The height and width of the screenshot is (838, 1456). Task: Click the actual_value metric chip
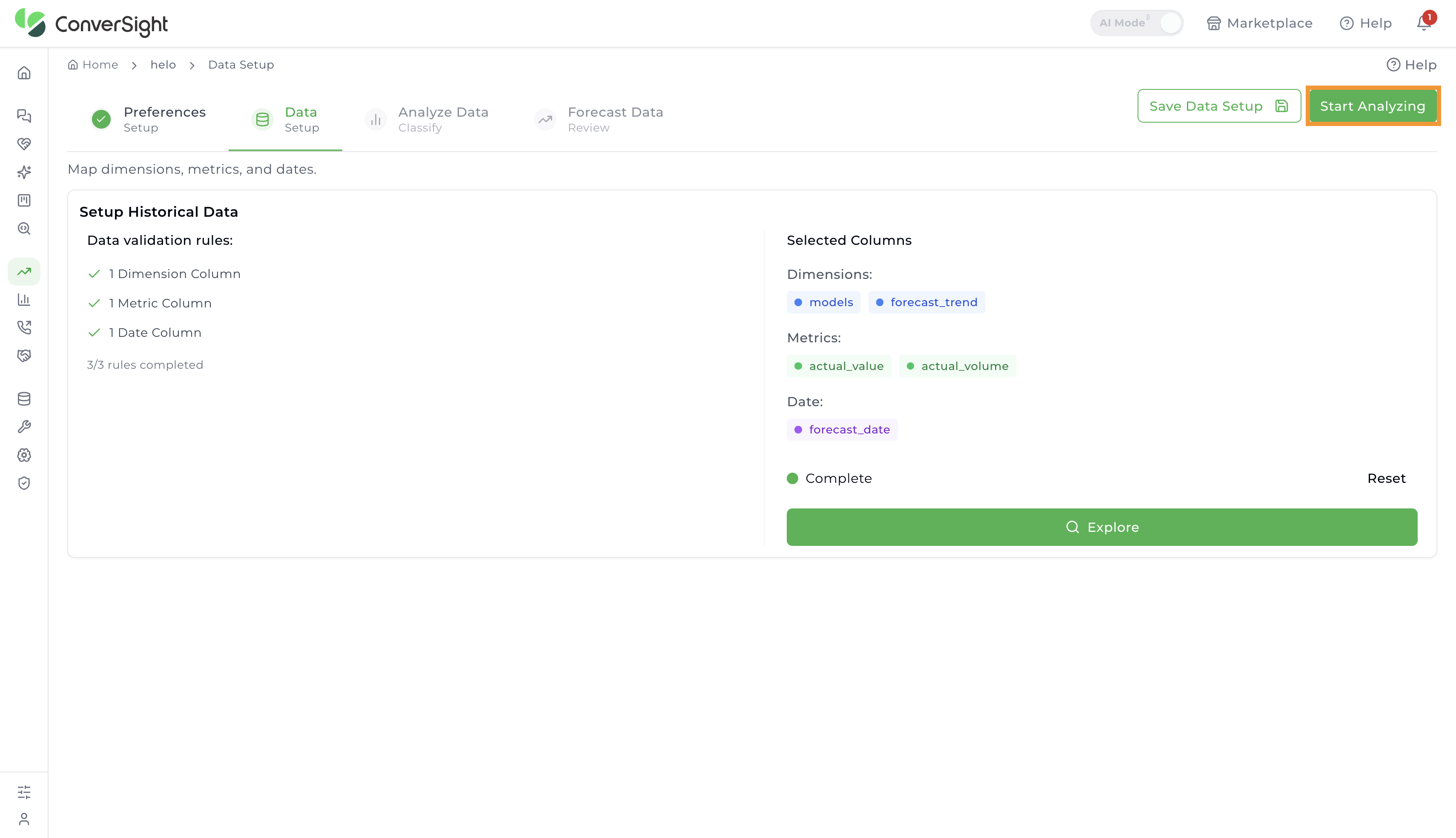click(x=839, y=366)
